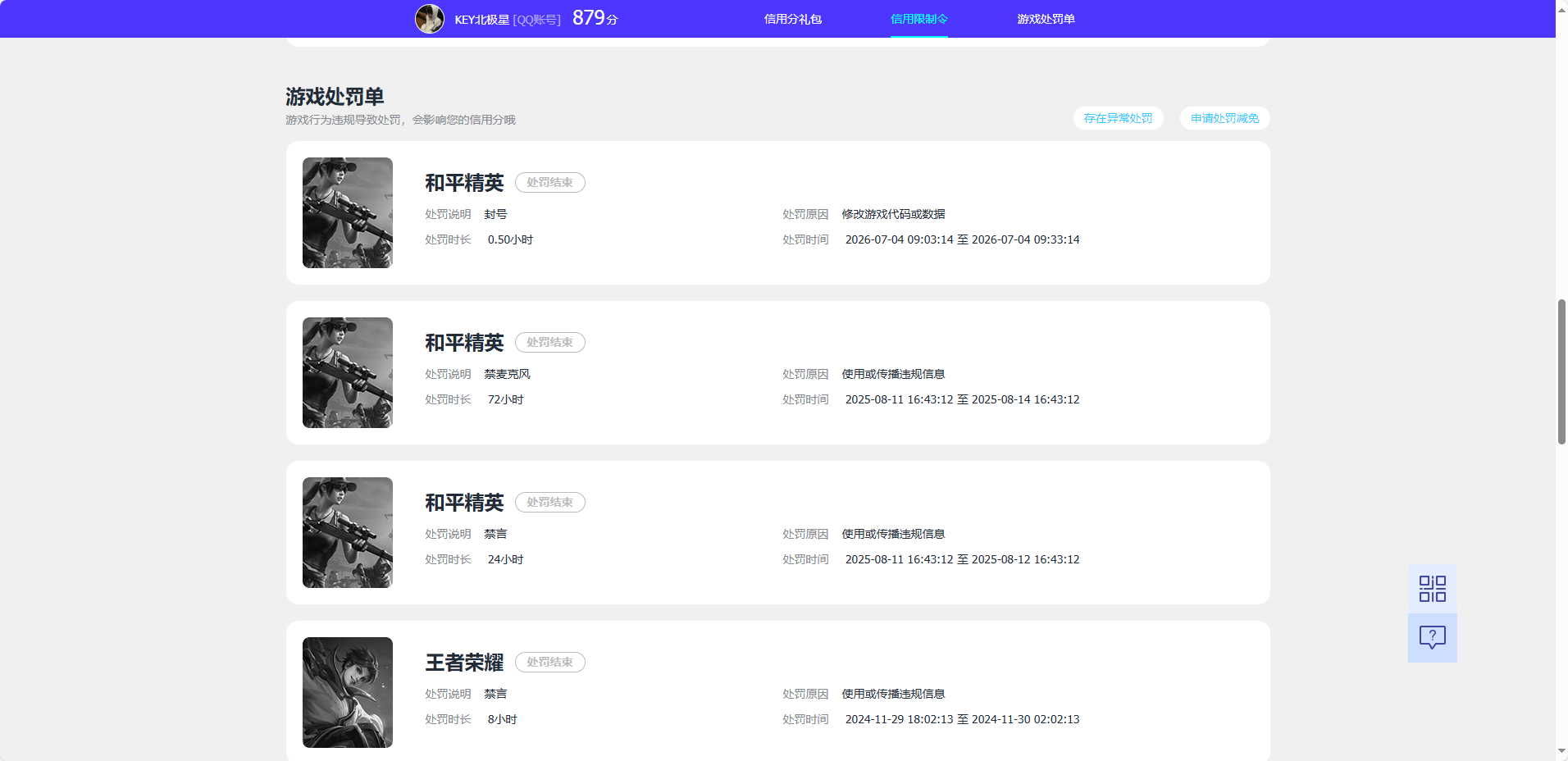Viewport: 1568px width, 761px height.
Task: Switch to the 信用限制令 tab
Action: [918, 19]
